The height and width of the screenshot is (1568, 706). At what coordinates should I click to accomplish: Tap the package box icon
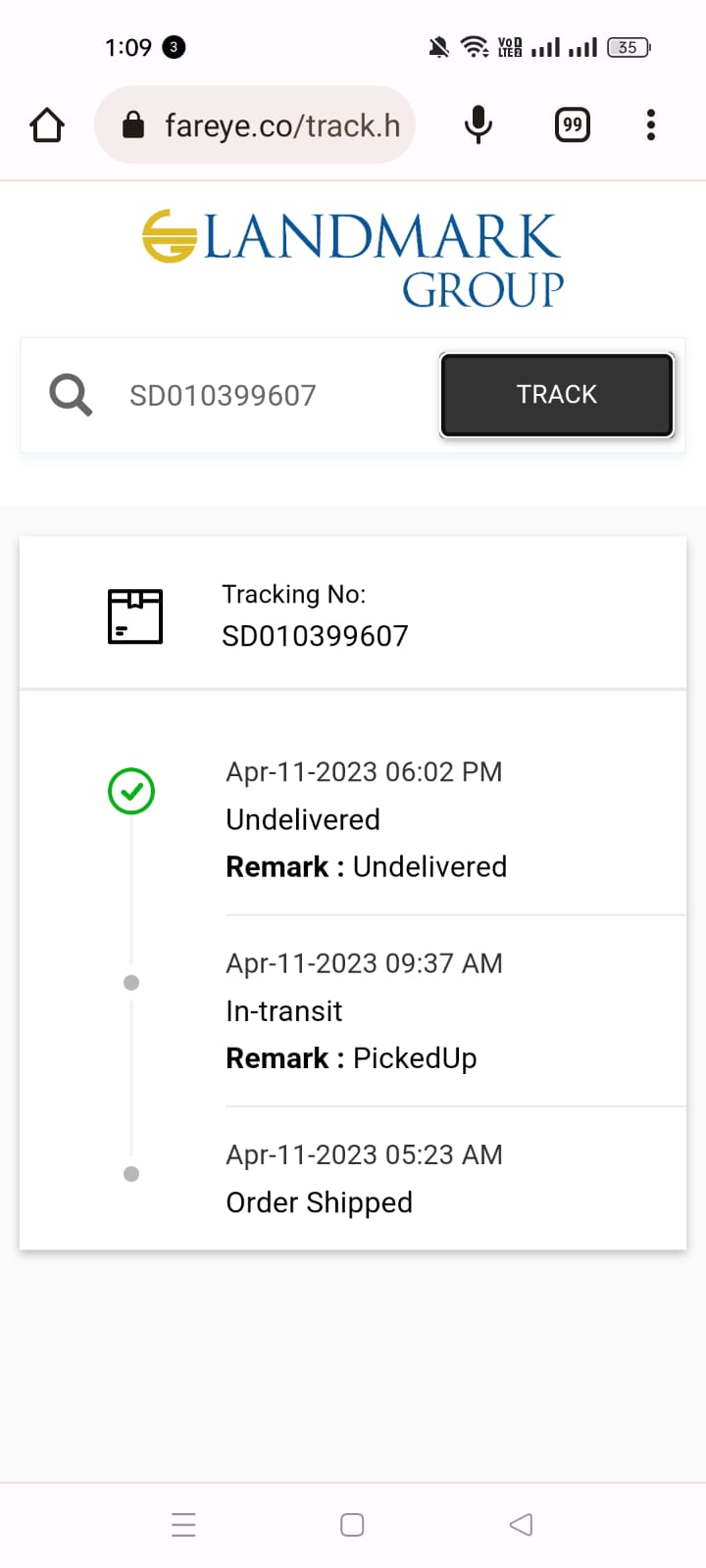135,616
